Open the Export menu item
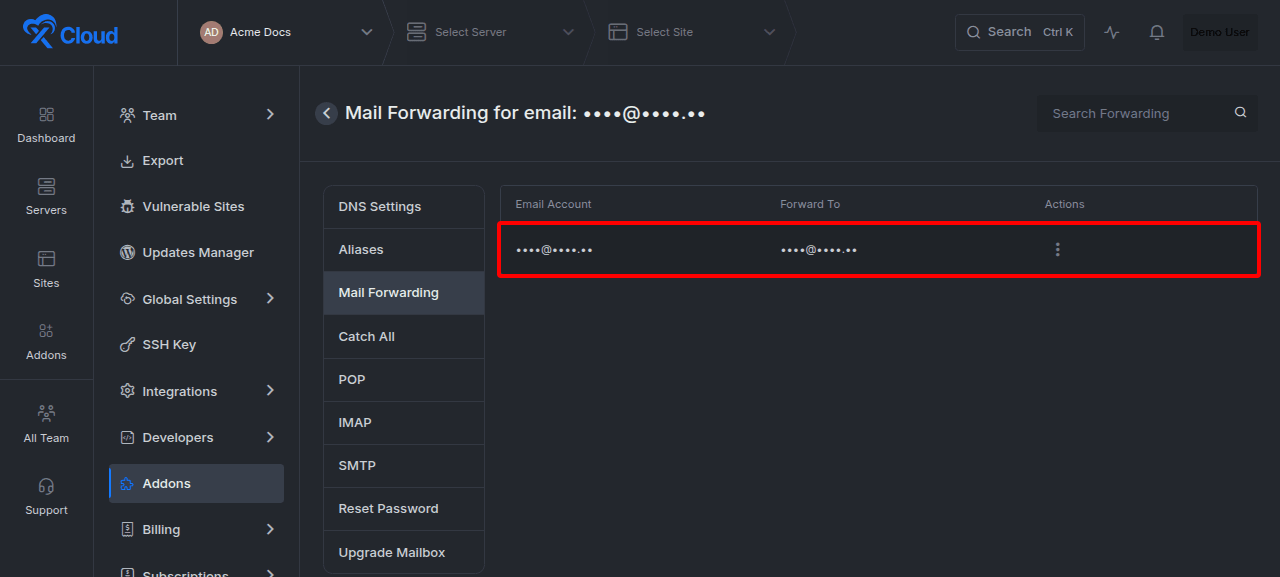Screen dimensions: 1280x577 coord(196,161)
